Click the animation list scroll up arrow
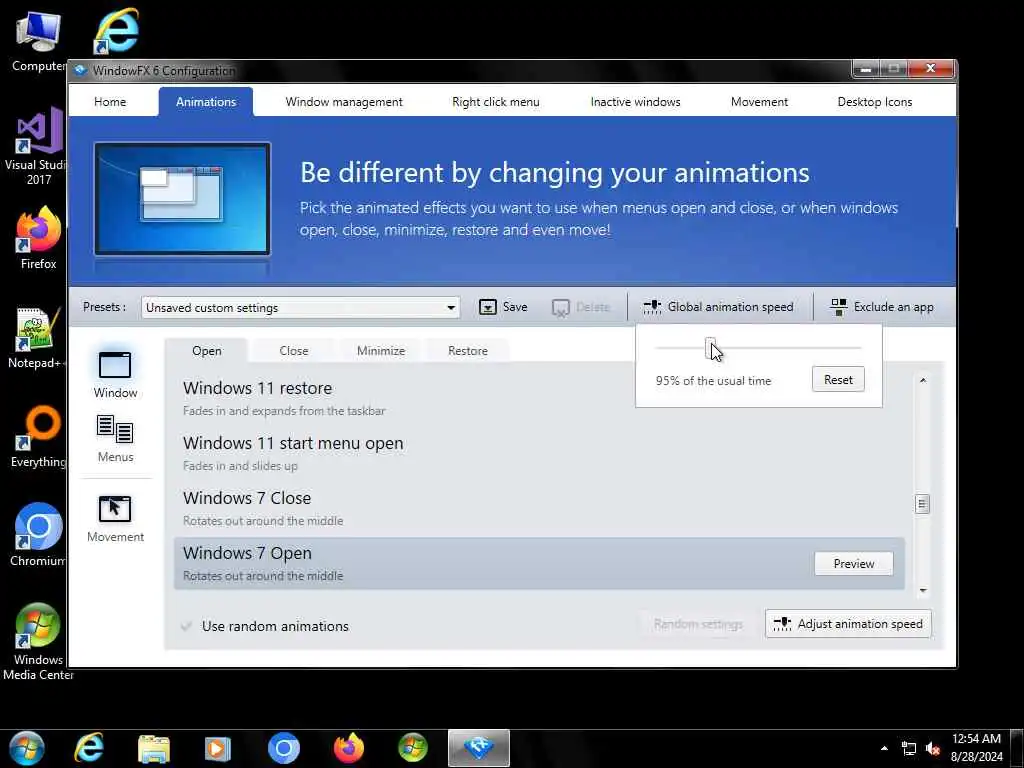This screenshot has height=768, width=1024. (923, 380)
